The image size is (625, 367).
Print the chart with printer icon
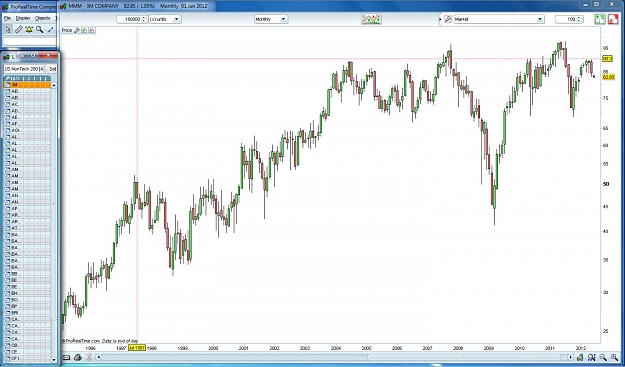(x=78, y=357)
